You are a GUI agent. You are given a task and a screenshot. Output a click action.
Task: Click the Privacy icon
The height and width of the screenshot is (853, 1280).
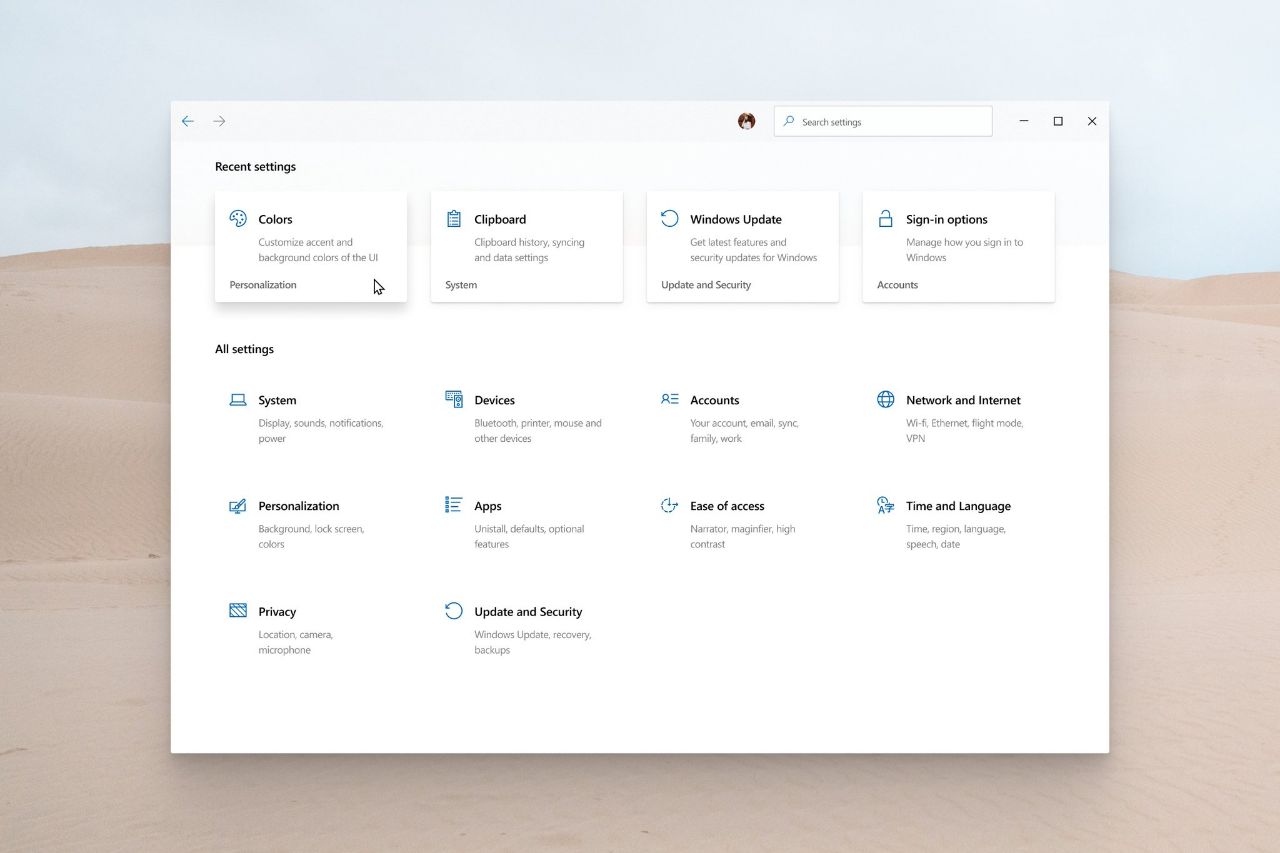[x=238, y=610]
